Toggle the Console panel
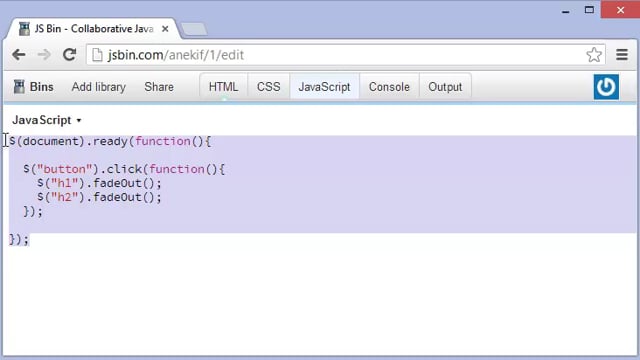This screenshot has width=640, height=360. pyautogui.click(x=389, y=87)
